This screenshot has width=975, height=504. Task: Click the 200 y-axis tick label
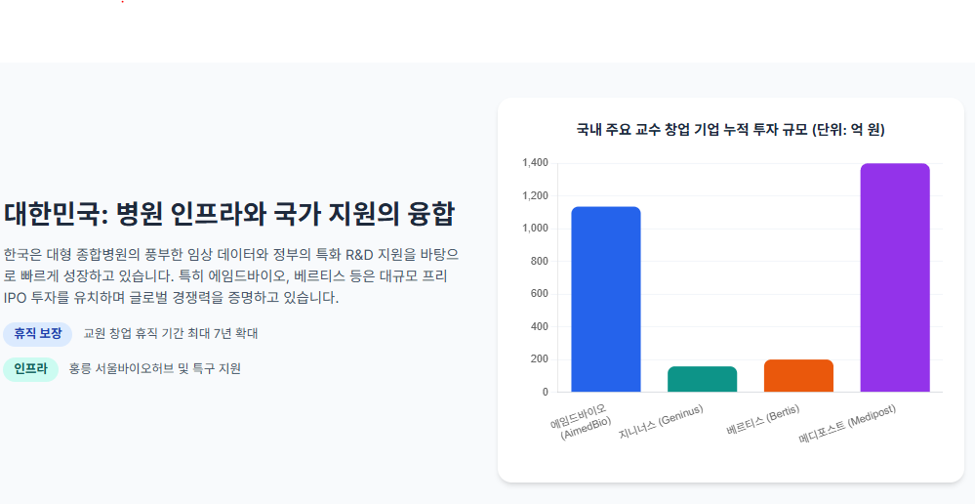(540, 359)
